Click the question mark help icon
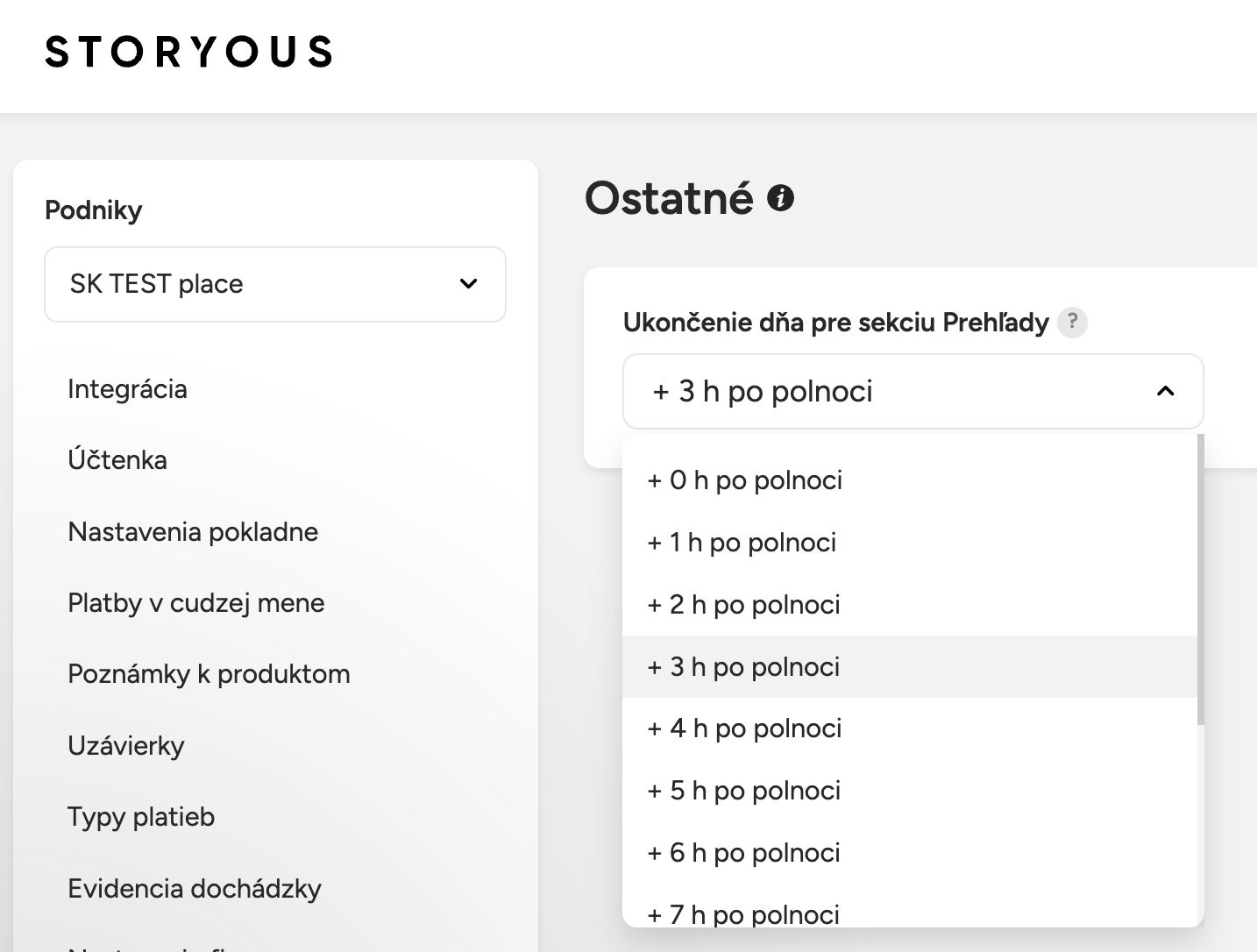The image size is (1257, 952). pyautogui.click(x=1072, y=323)
